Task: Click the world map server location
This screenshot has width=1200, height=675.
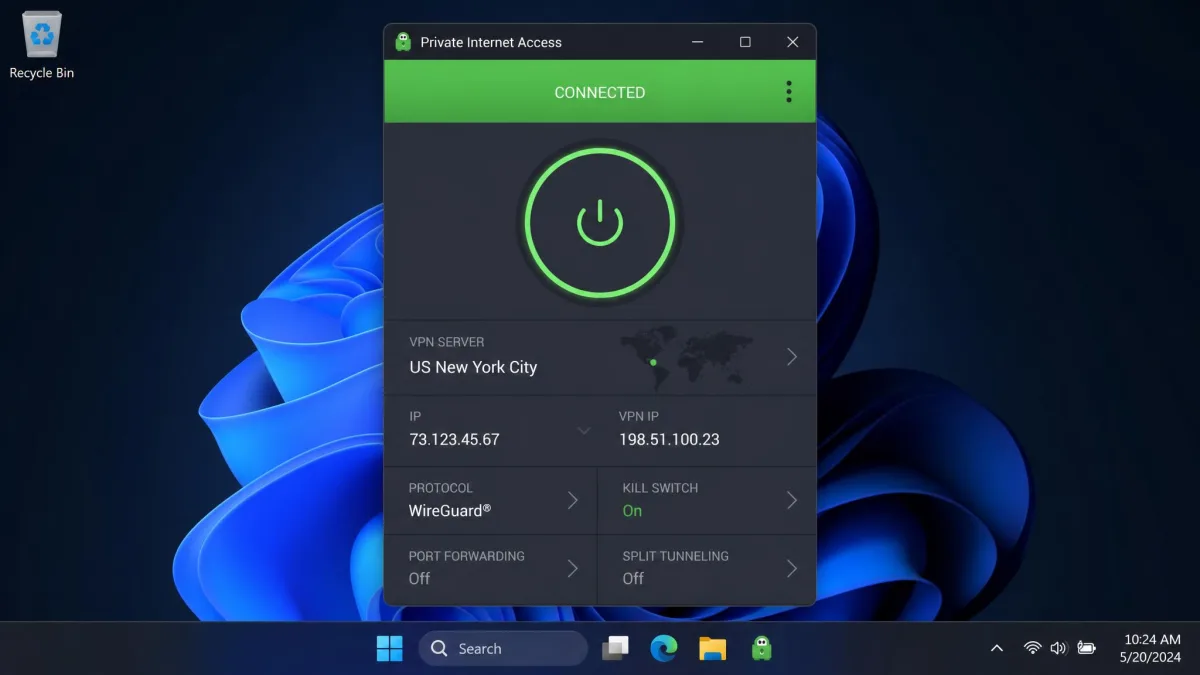Action: 686,357
